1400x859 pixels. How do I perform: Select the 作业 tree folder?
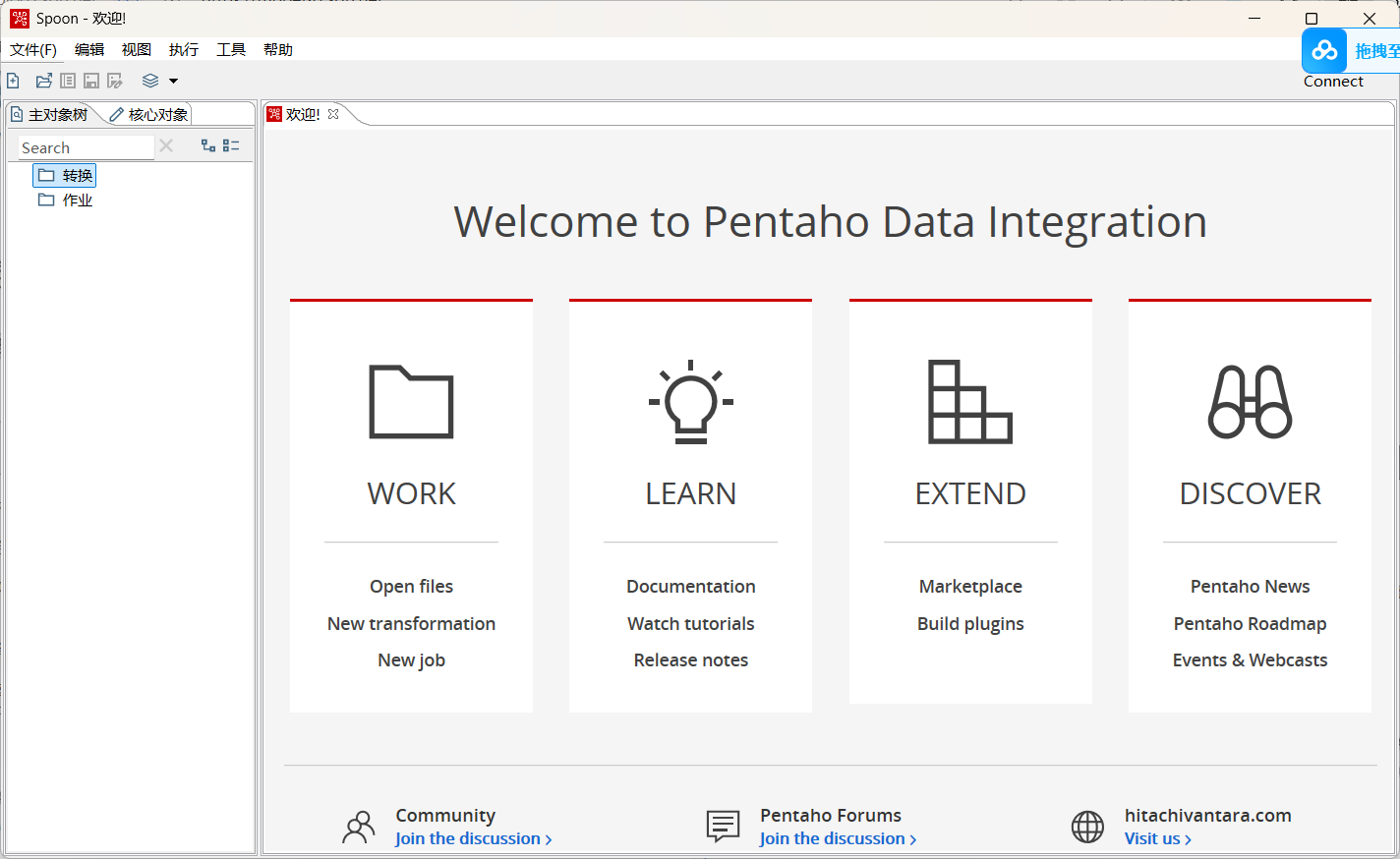[65, 200]
